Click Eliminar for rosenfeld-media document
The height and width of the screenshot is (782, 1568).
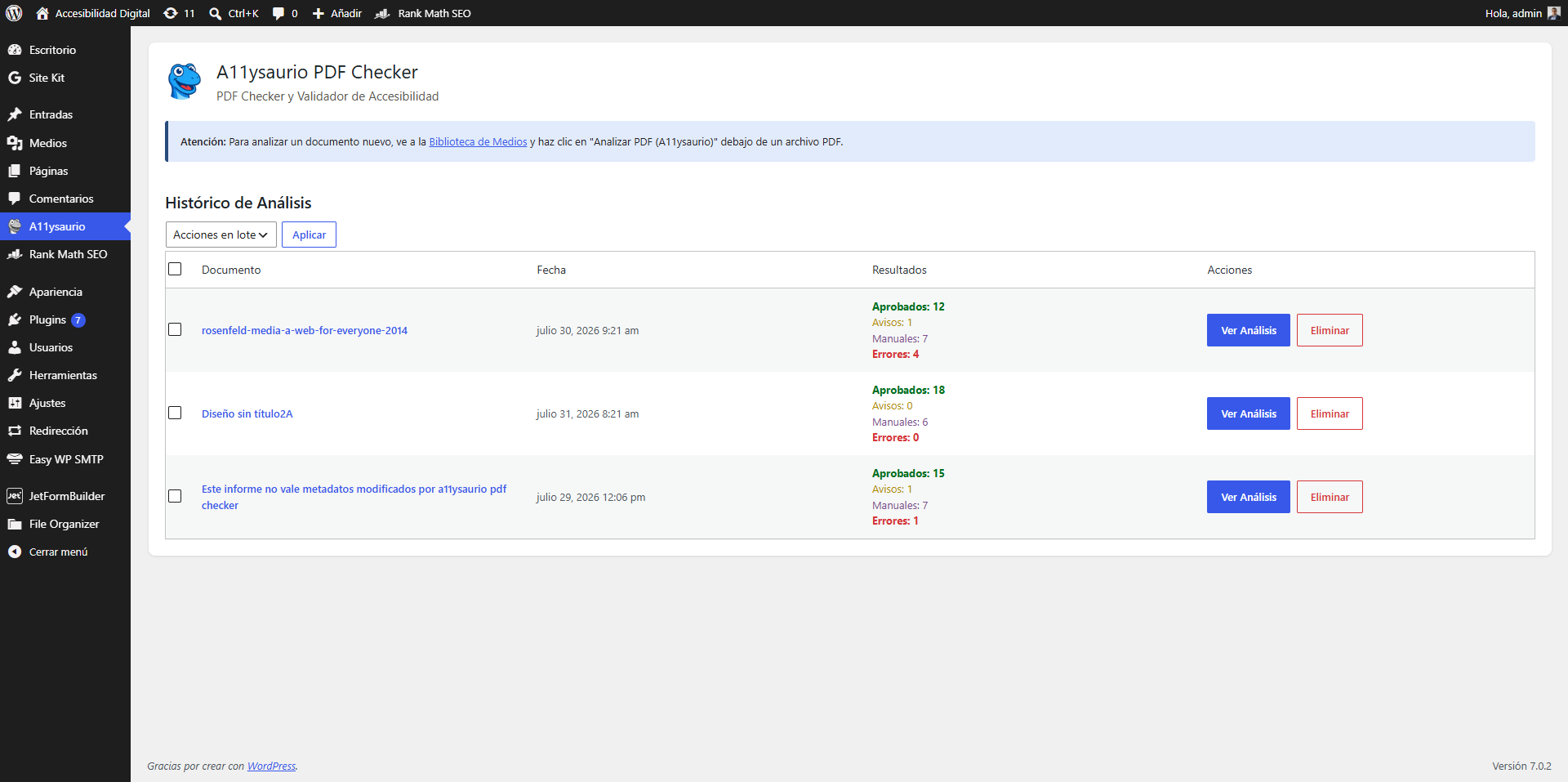click(x=1330, y=330)
